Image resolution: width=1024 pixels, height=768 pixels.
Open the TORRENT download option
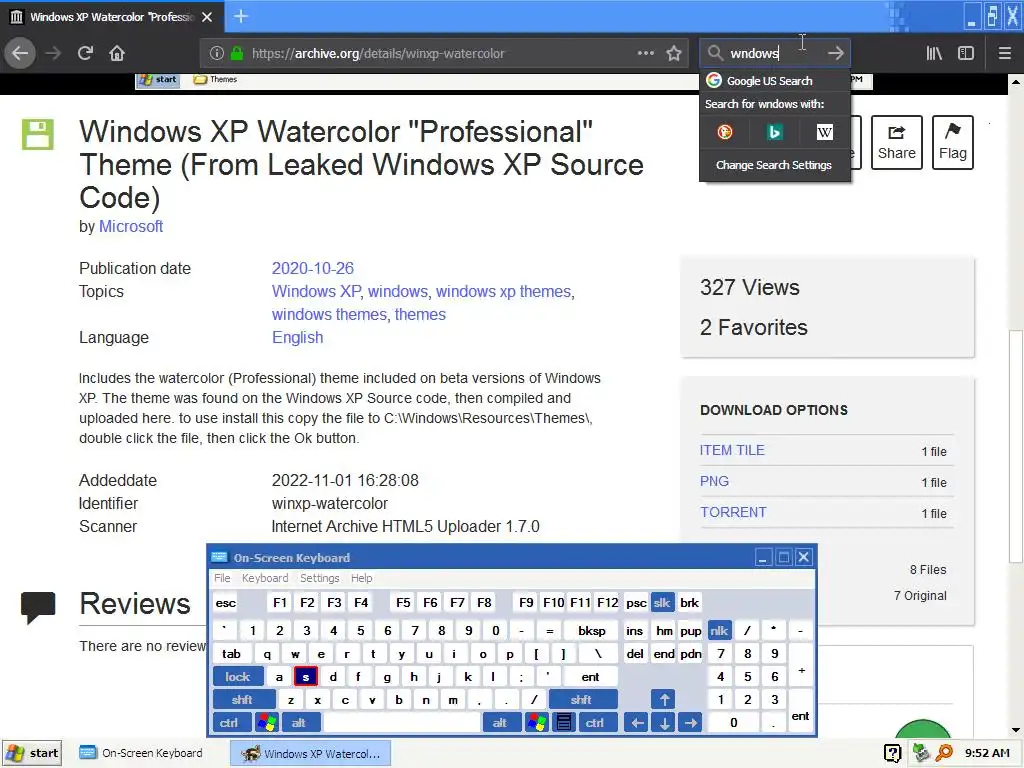click(x=733, y=512)
